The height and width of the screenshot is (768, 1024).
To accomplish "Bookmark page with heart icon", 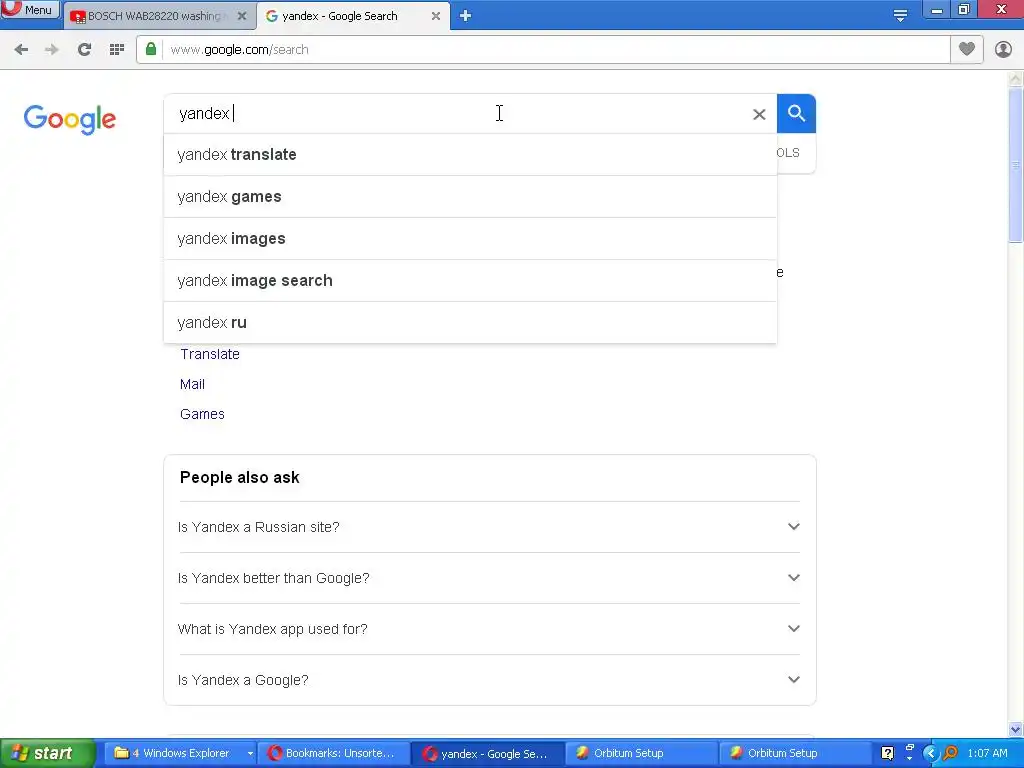I will point(967,50).
